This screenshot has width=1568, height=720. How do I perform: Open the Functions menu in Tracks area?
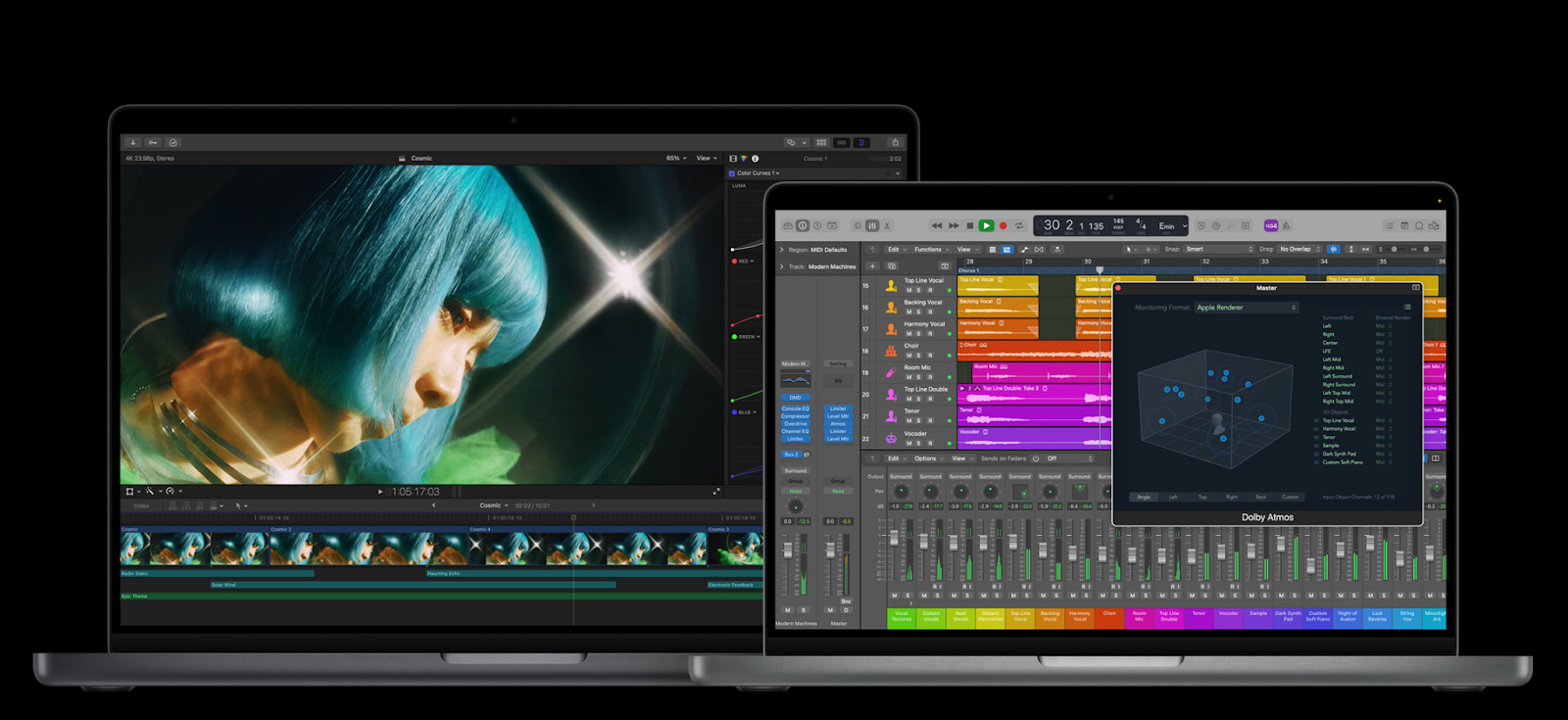(931, 249)
